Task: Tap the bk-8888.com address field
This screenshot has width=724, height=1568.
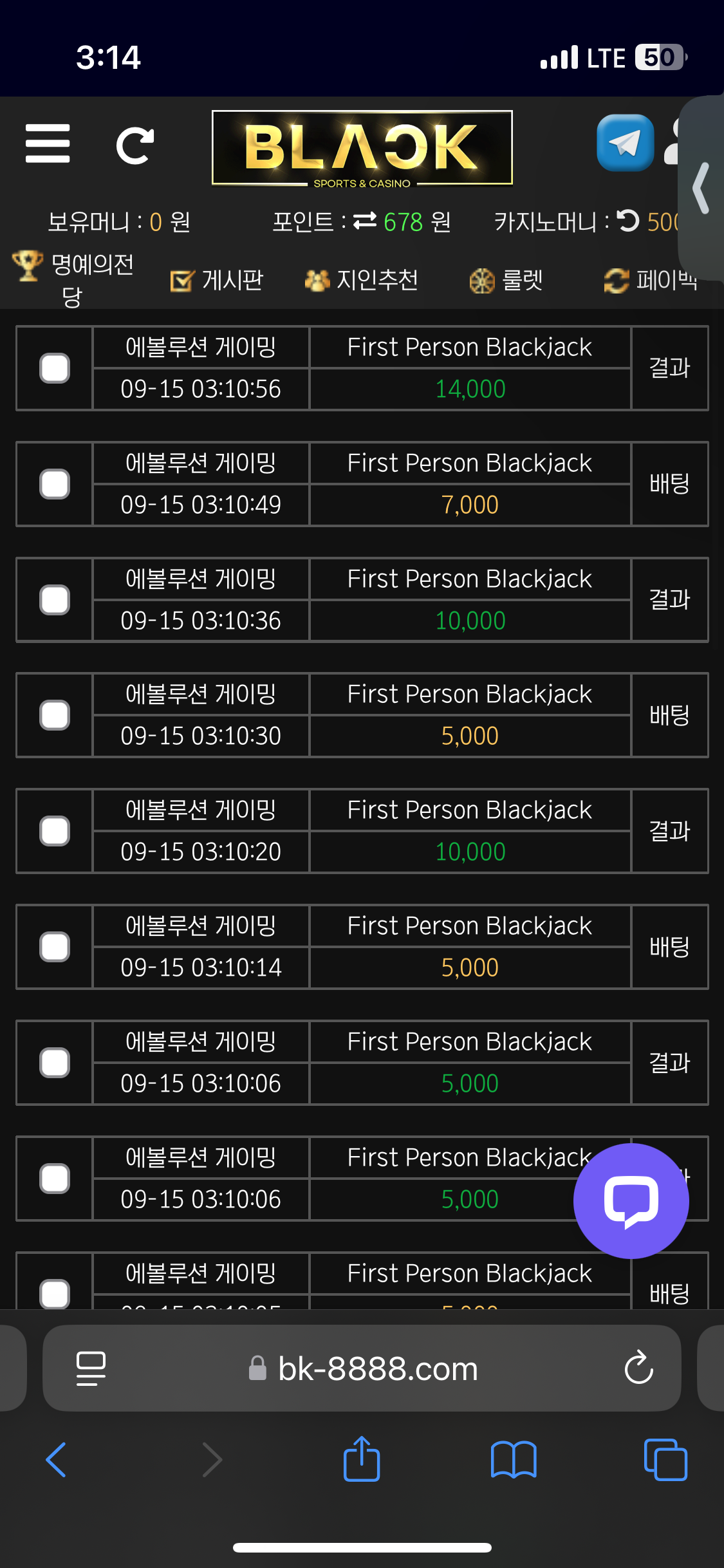Action: pyautogui.click(x=362, y=1368)
